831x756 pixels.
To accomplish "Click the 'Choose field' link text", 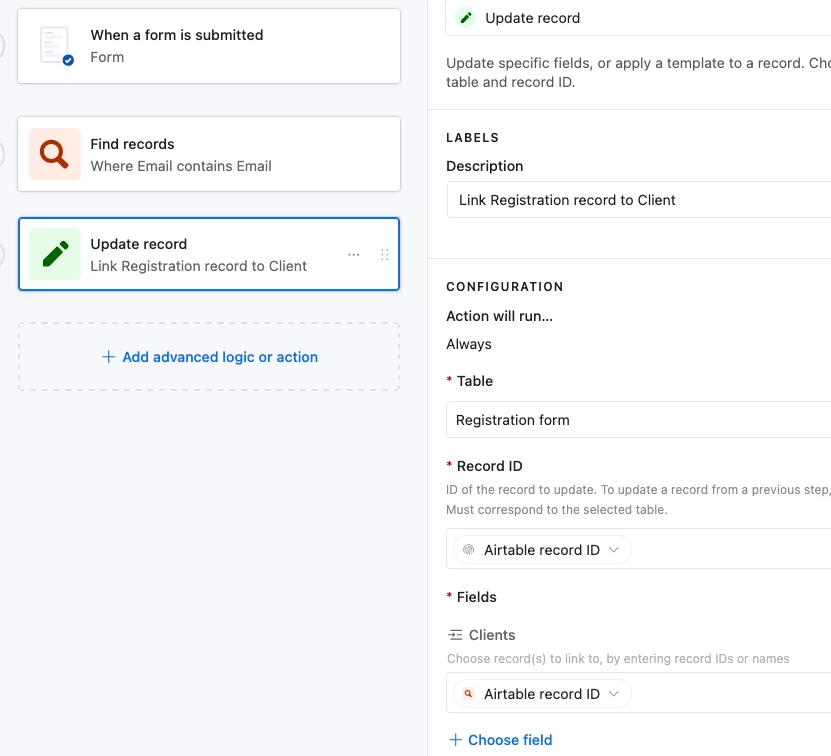I will [510, 740].
